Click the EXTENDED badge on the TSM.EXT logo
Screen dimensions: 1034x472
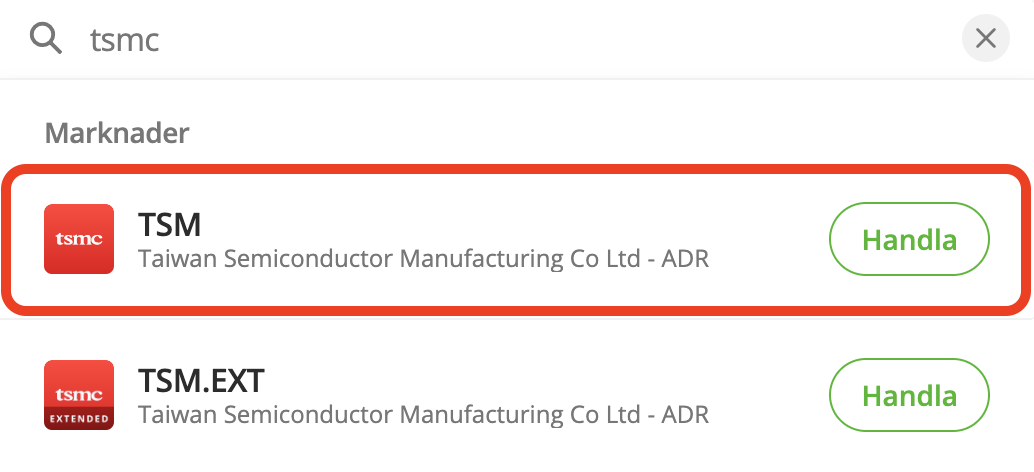79,418
